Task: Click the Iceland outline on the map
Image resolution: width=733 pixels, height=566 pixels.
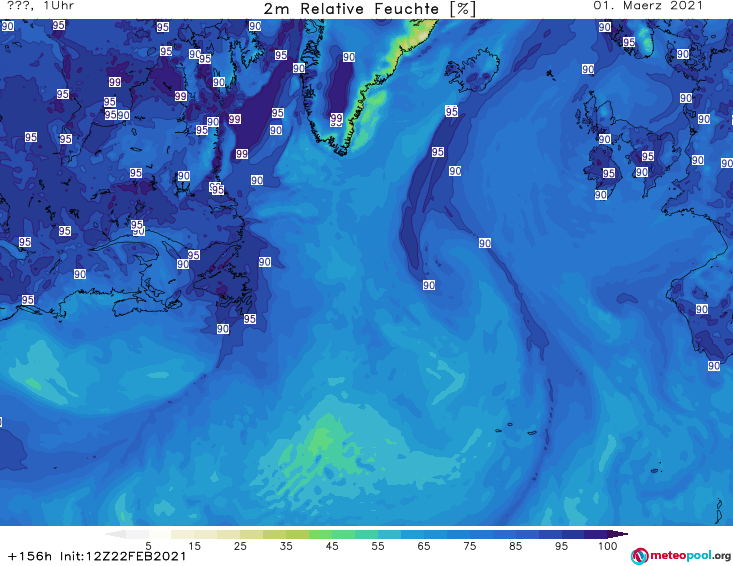Action: click(472, 70)
